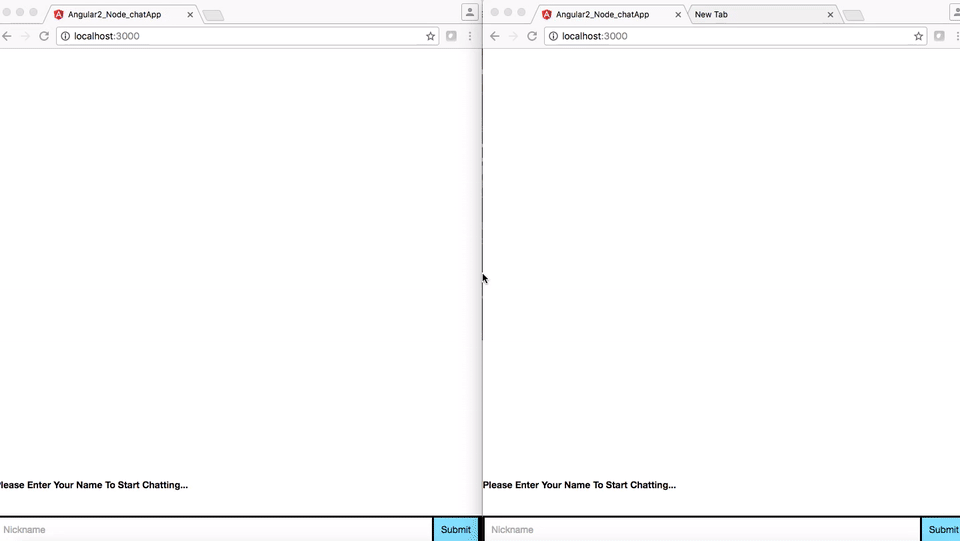Reload the page in the right window
The height and width of the screenshot is (541, 960).
[x=532, y=36]
